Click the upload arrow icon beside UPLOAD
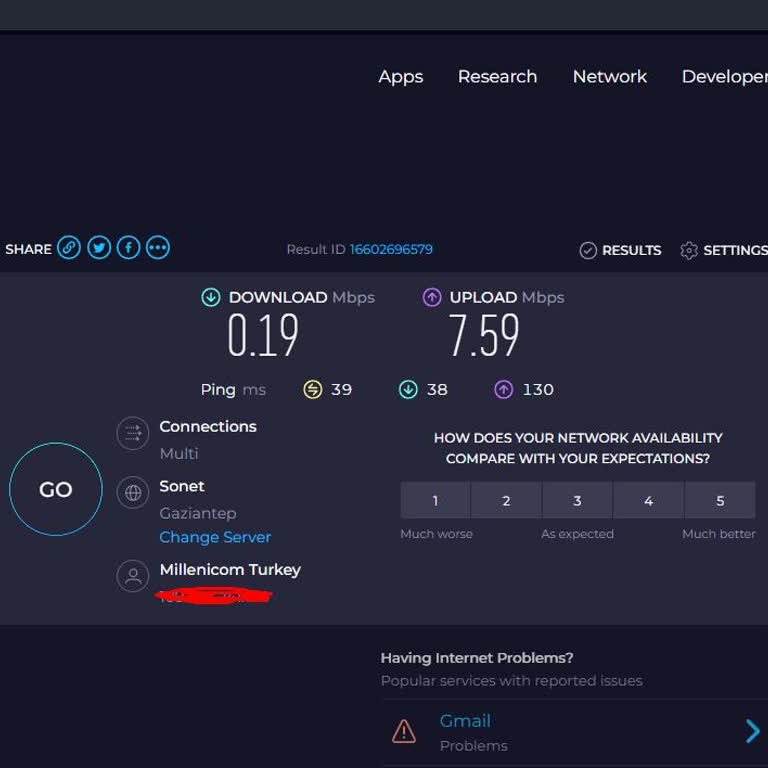Viewport: 768px width, 768px height. (432, 297)
